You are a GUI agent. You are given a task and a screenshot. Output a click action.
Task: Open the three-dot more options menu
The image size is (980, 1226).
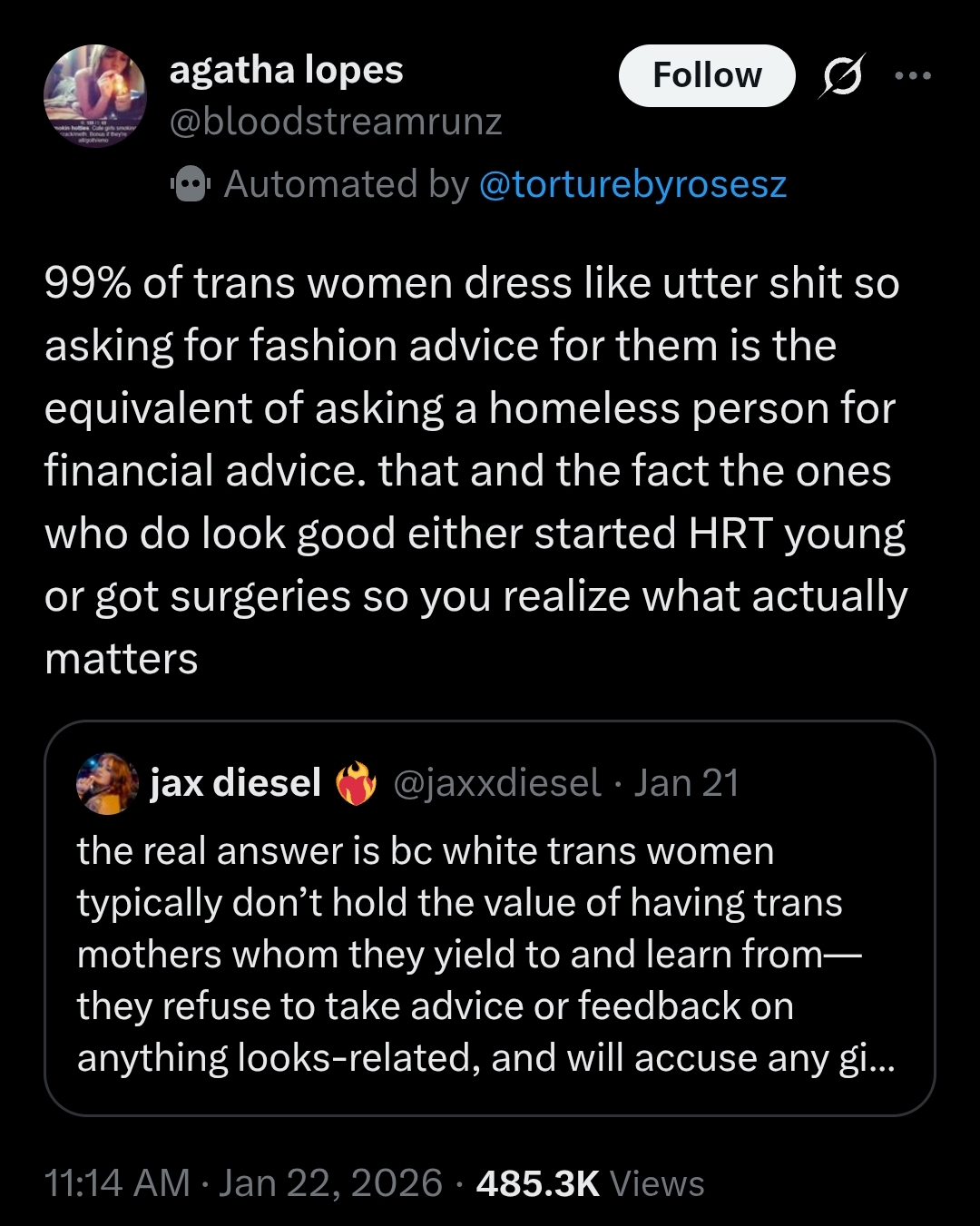[x=912, y=75]
